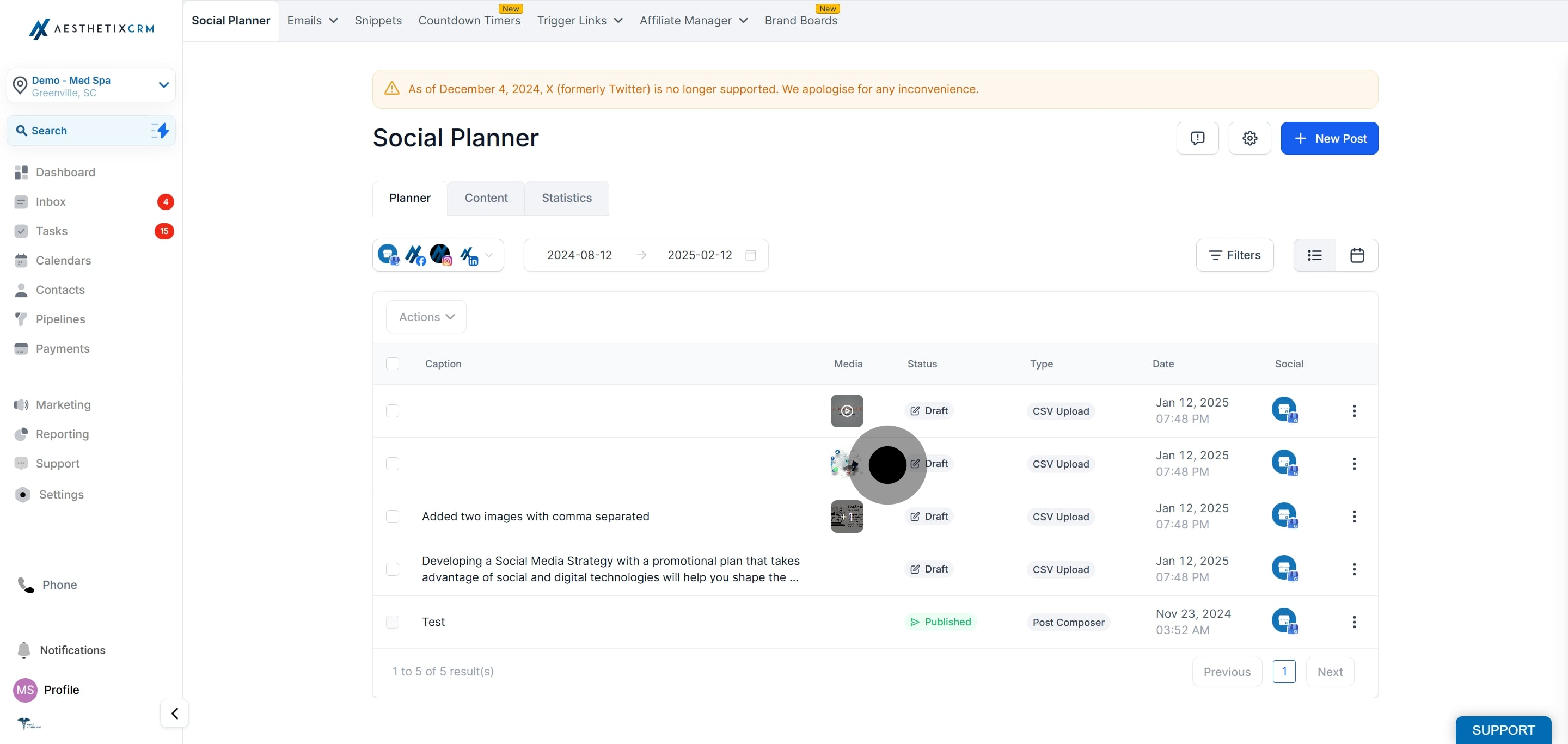Open the video thumbnail in first row
This screenshot has height=744, width=1568.
pyautogui.click(x=847, y=410)
